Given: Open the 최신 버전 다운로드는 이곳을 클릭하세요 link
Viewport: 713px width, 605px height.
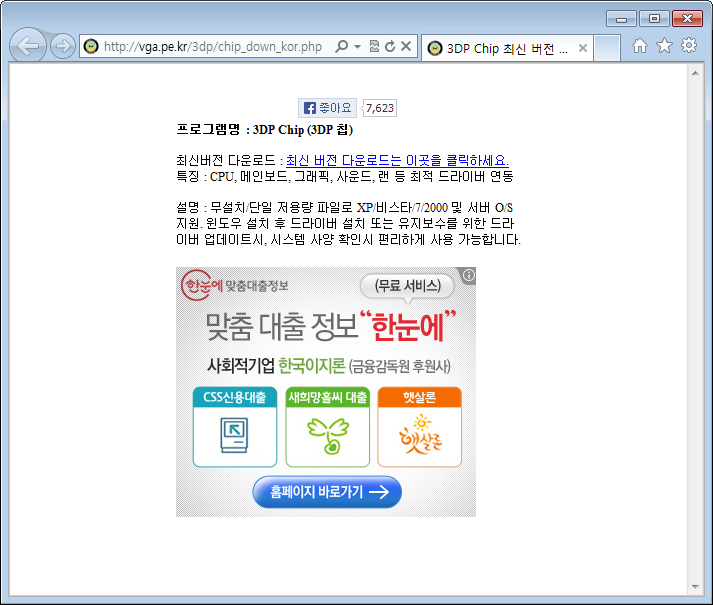Looking at the screenshot, I should click(x=397, y=161).
